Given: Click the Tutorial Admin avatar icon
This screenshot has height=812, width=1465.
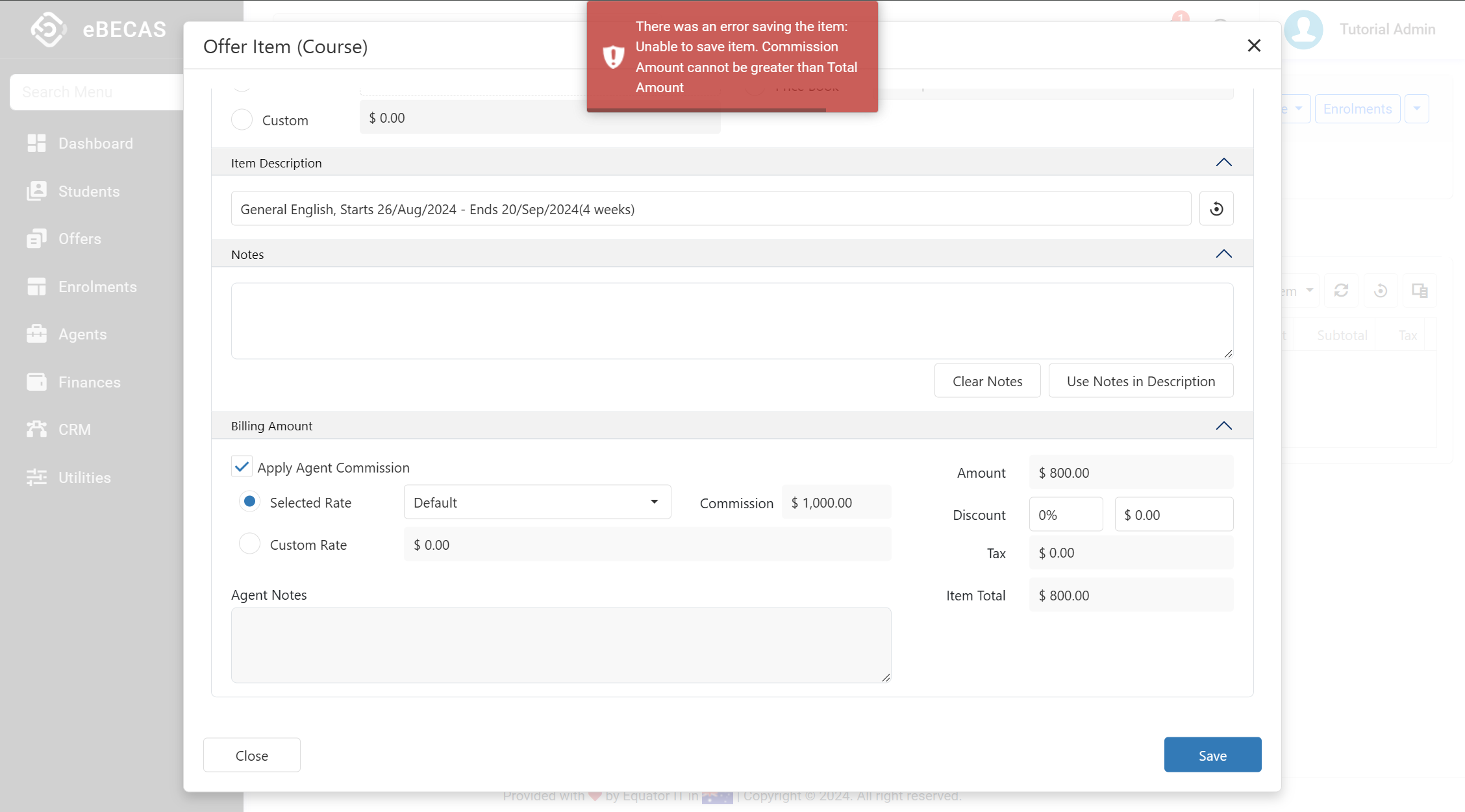Looking at the screenshot, I should pos(1303,29).
